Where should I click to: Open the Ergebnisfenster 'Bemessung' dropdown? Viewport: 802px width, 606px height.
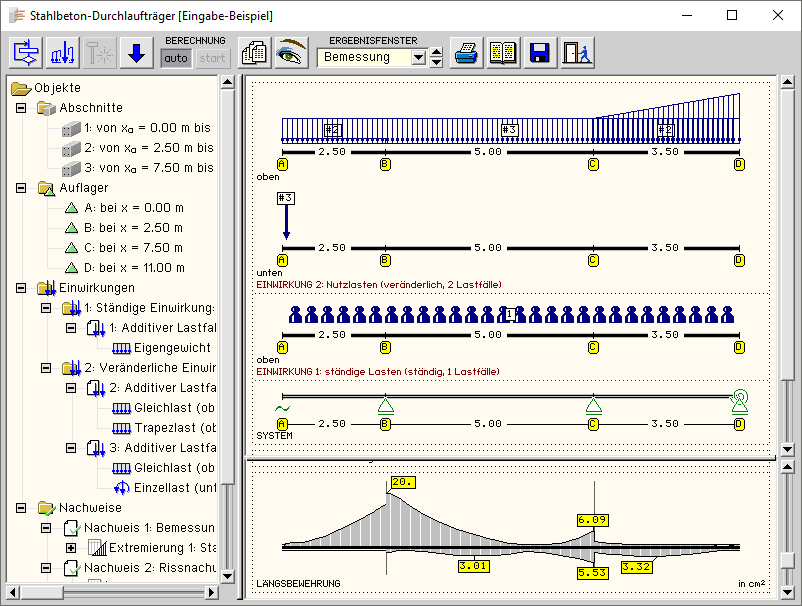[x=418, y=58]
